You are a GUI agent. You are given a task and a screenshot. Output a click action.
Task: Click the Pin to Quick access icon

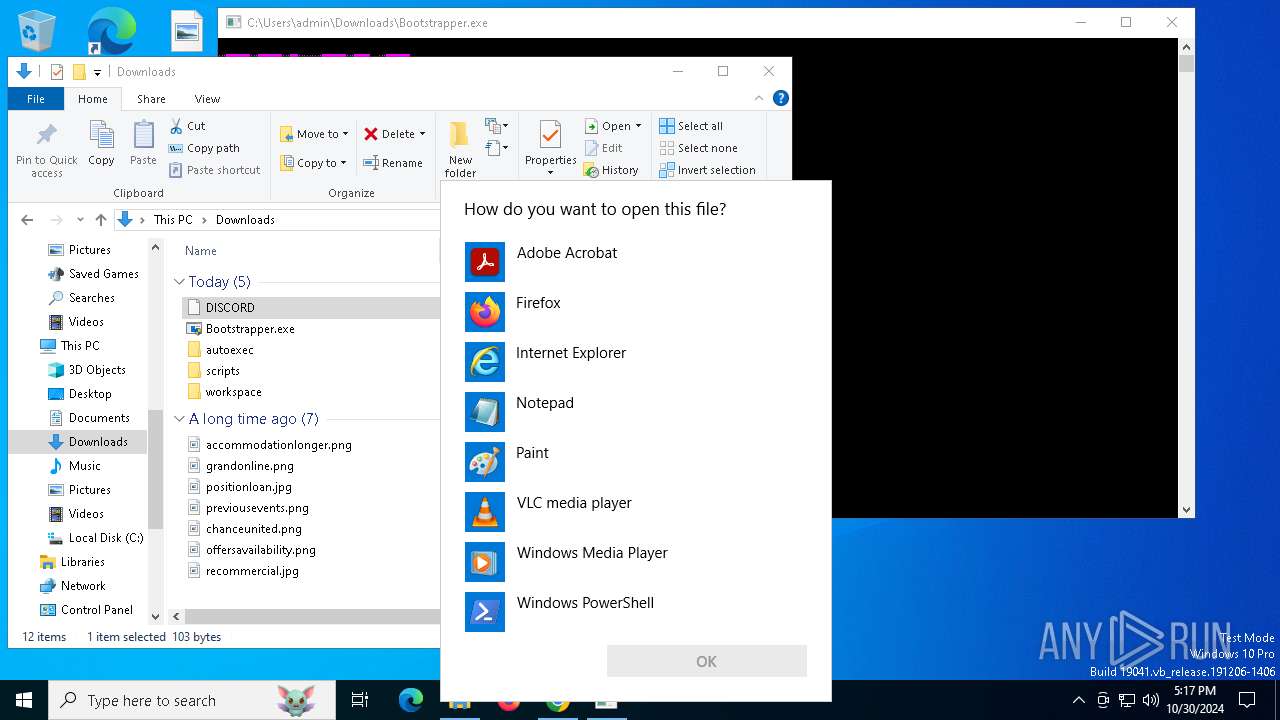(x=47, y=149)
